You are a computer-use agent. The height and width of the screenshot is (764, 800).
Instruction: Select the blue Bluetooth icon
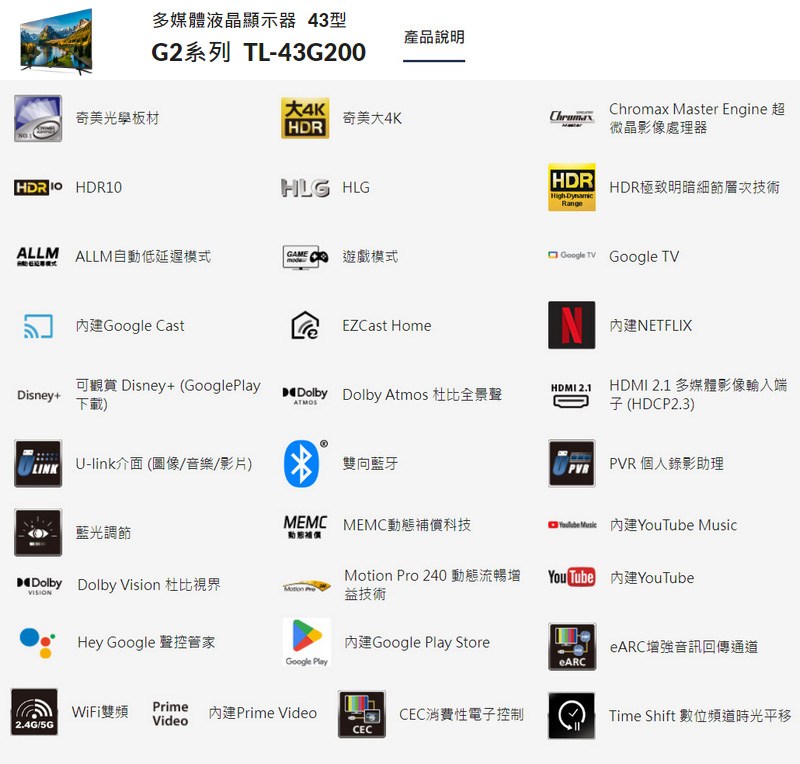(x=301, y=464)
